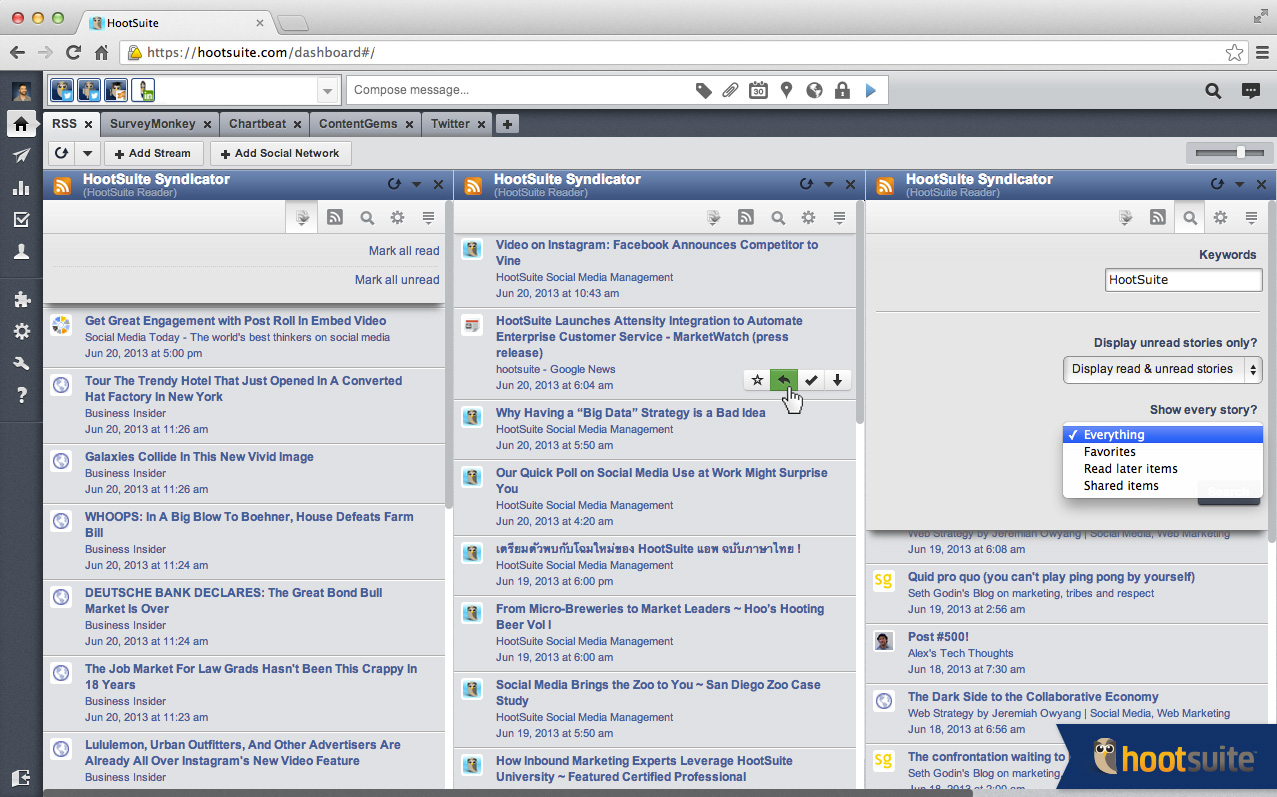Add location with the pin icon
This screenshot has height=797, width=1277.
[x=787, y=90]
